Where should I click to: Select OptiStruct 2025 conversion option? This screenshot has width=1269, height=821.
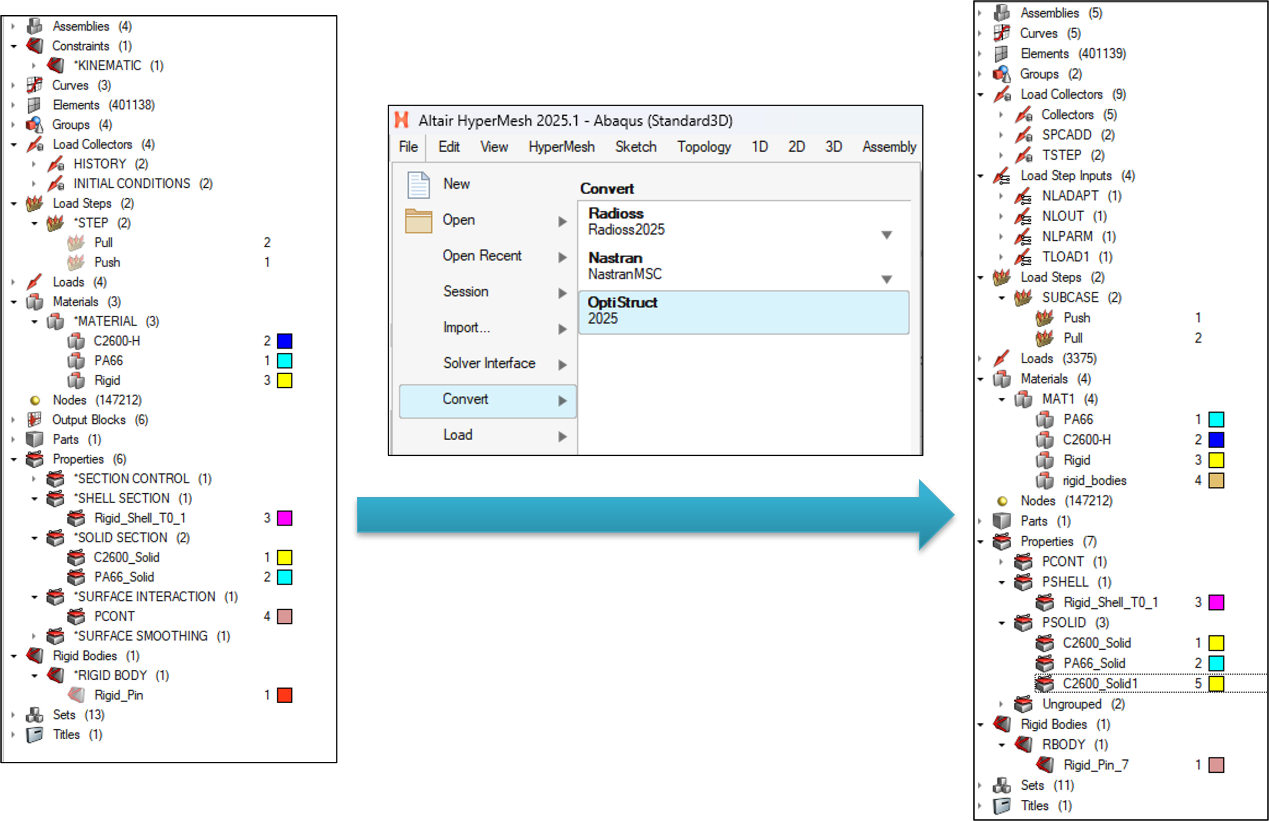point(742,311)
